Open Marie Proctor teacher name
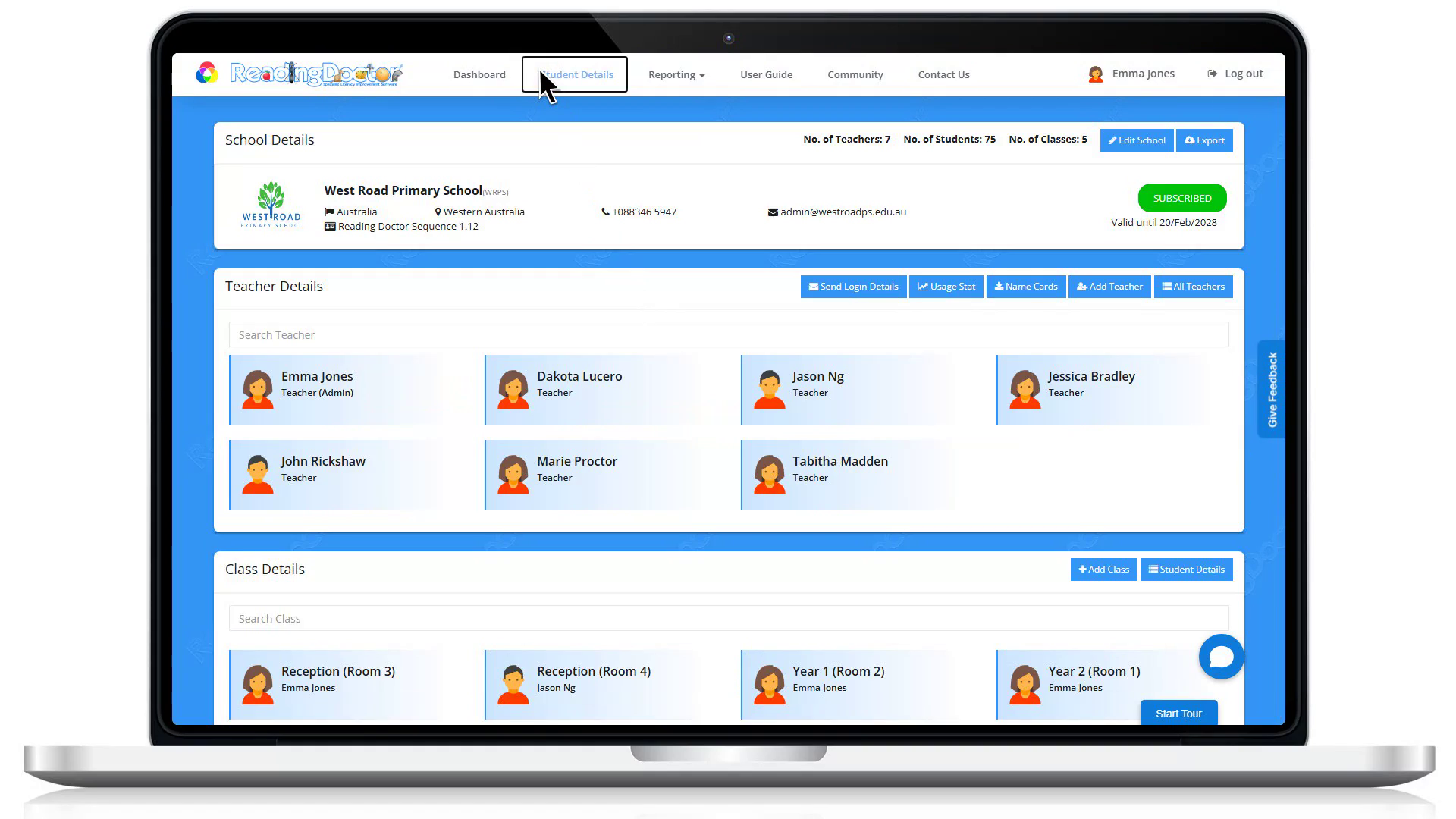This screenshot has height=819, width=1456. (x=577, y=461)
